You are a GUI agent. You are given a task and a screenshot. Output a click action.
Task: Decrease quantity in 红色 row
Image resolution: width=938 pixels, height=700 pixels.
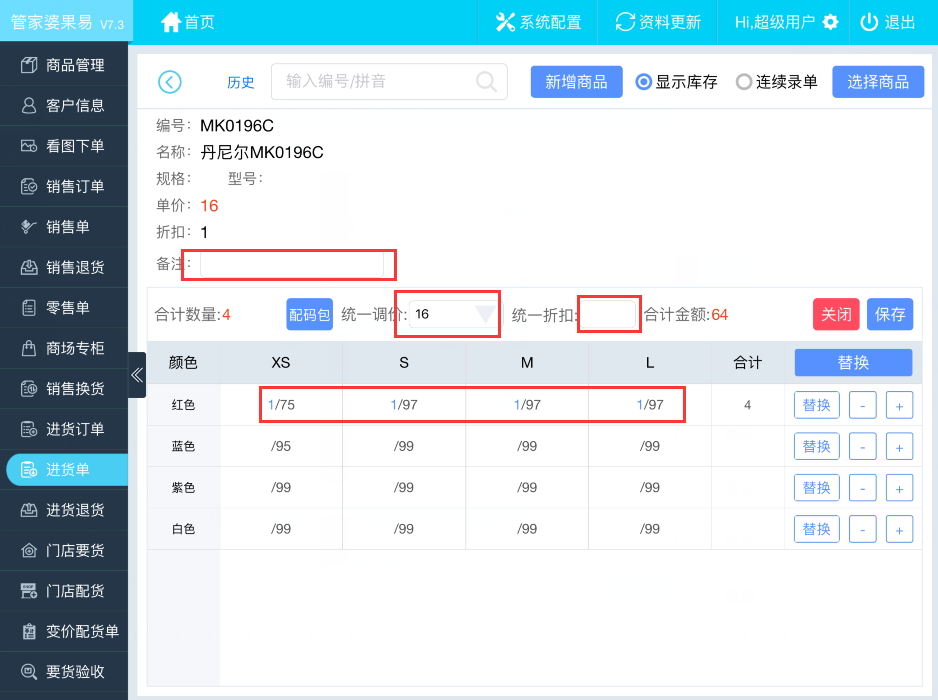tap(863, 406)
